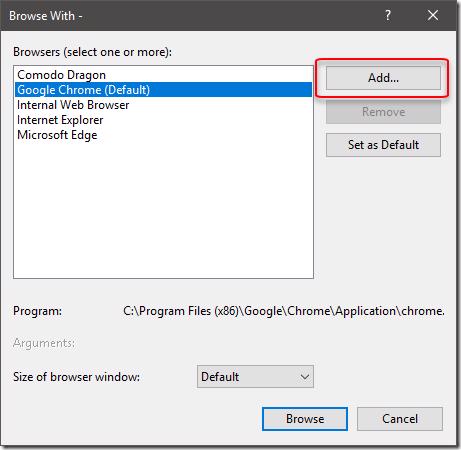Select Google Chrome (Default) entry

click(x=163, y=90)
